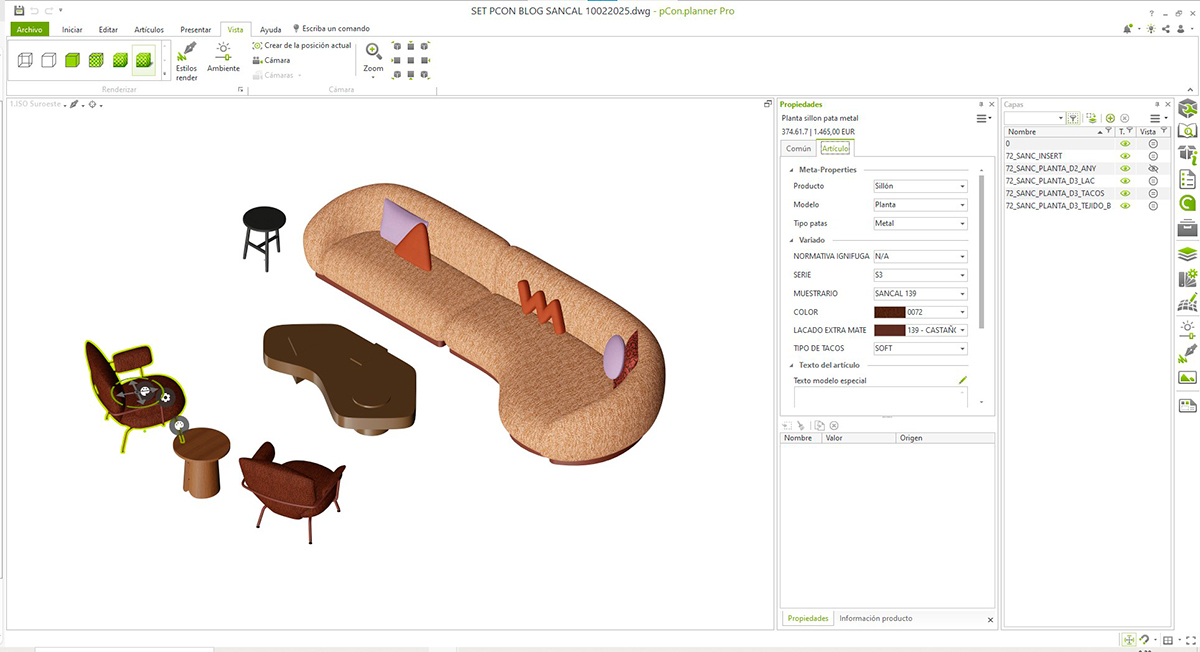This screenshot has width=1200, height=652.
Task: Collapse the Meta-Properties section
Action: [x=791, y=170]
